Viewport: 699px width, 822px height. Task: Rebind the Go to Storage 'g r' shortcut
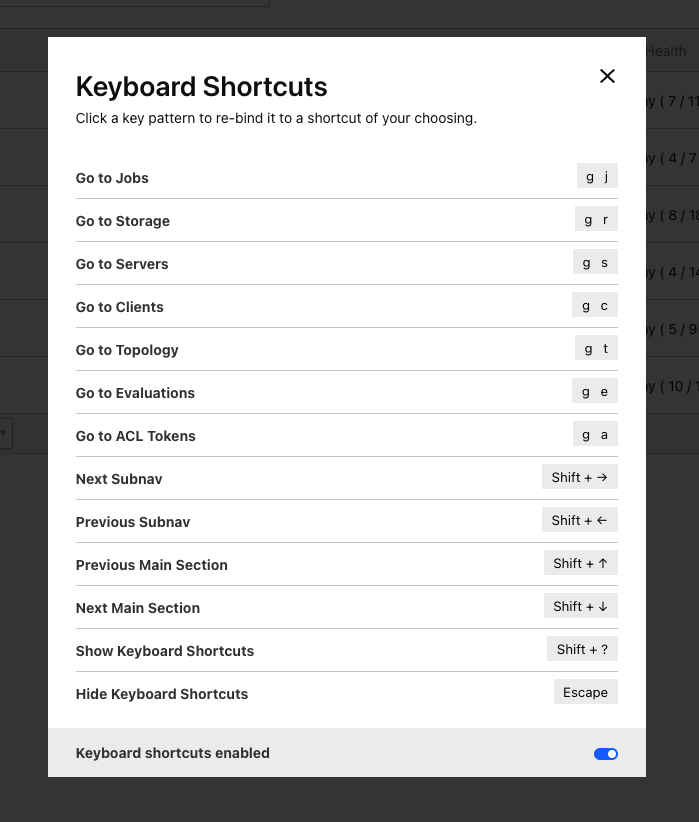tap(596, 220)
